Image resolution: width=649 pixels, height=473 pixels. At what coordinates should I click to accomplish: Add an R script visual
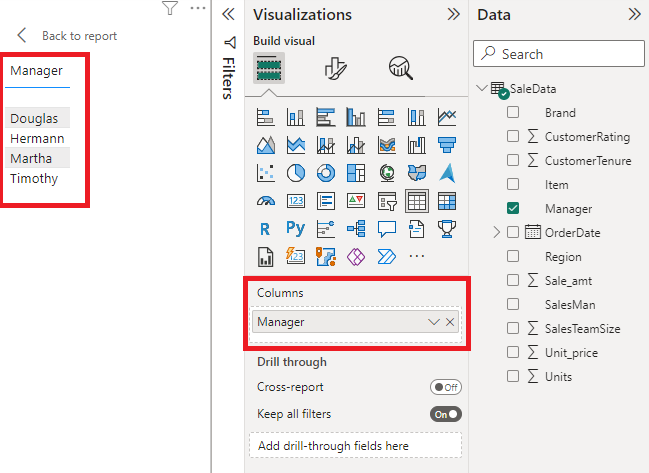coord(265,229)
